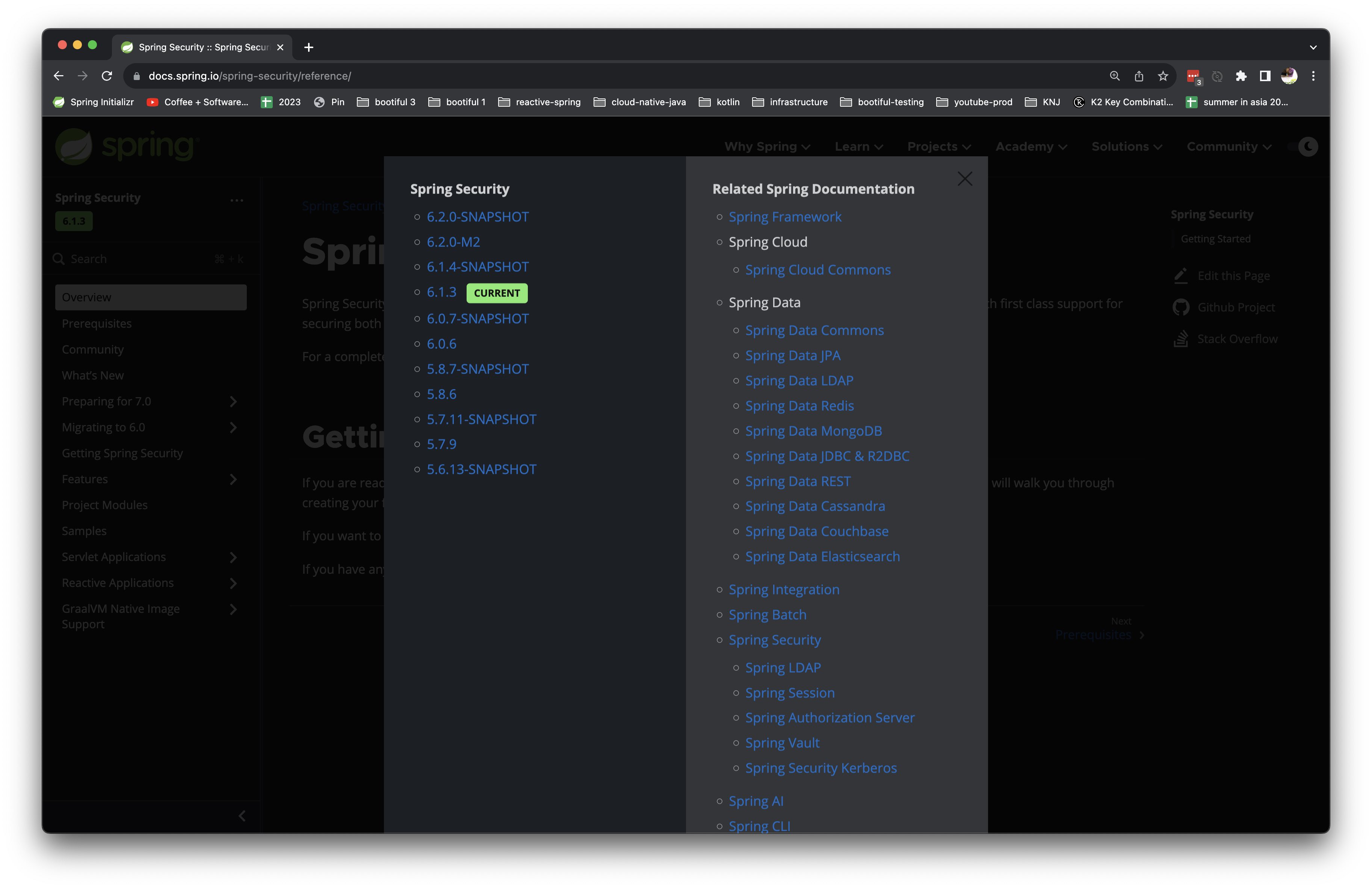Open Spring Batch docs
This screenshot has width=1372, height=889.
(x=767, y=615)
